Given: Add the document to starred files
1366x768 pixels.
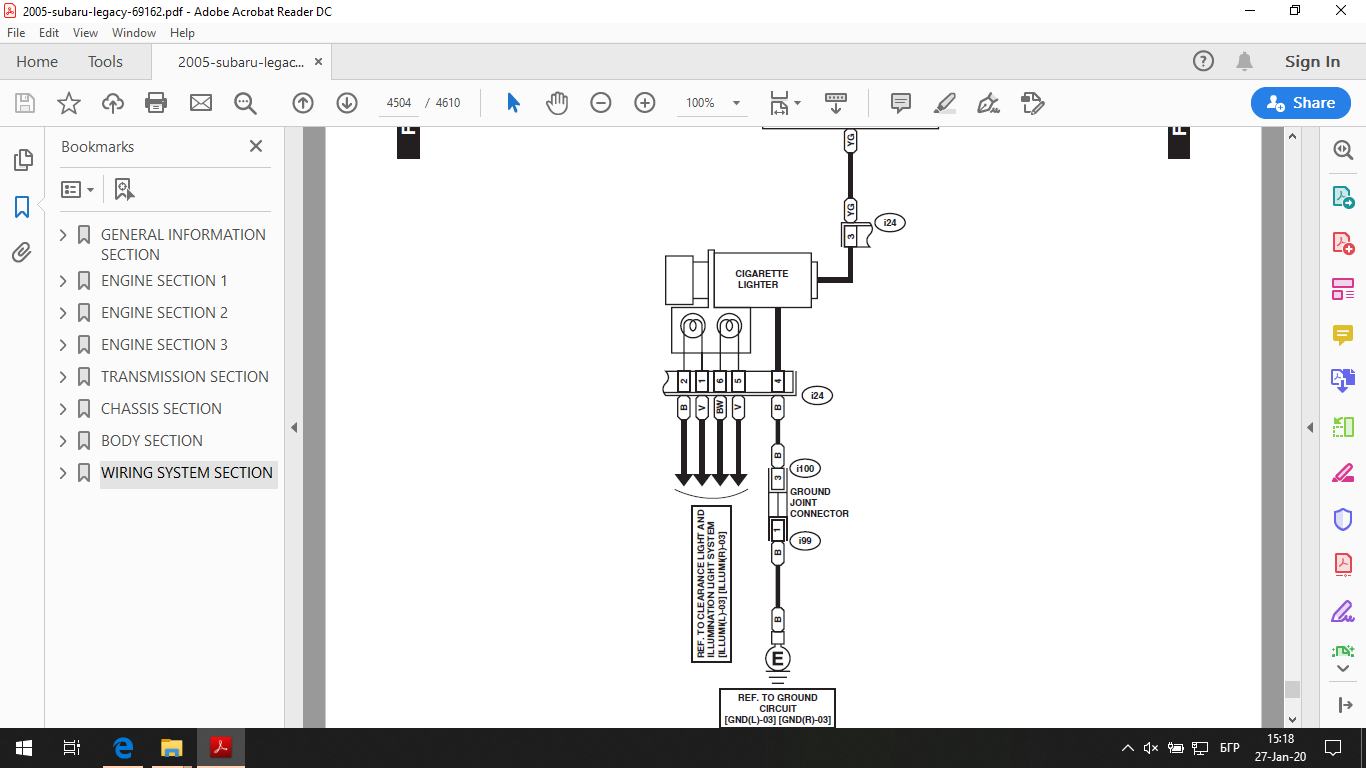Looking at the screenshot, I should [69, 103].
